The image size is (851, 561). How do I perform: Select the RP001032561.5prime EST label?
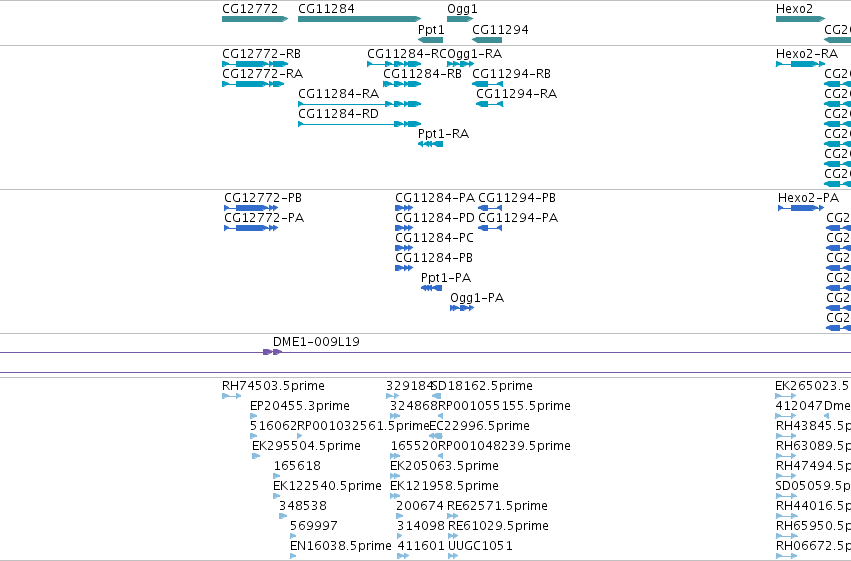coord(364,426)
